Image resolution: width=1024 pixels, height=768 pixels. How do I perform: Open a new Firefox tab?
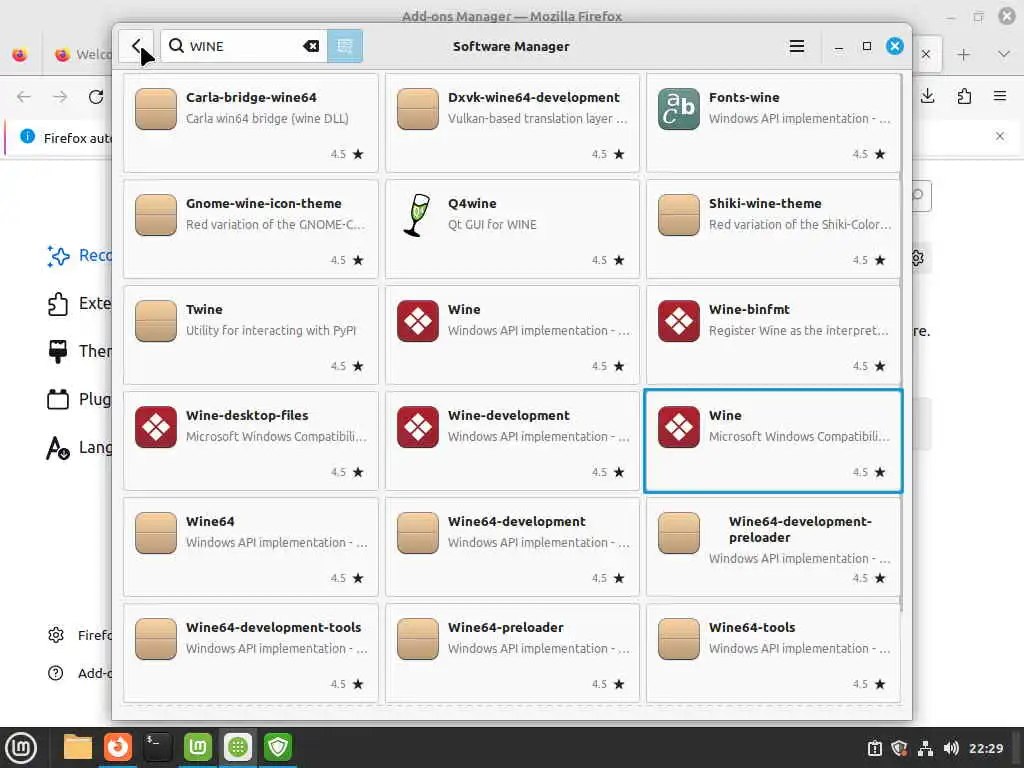[963, 55]
